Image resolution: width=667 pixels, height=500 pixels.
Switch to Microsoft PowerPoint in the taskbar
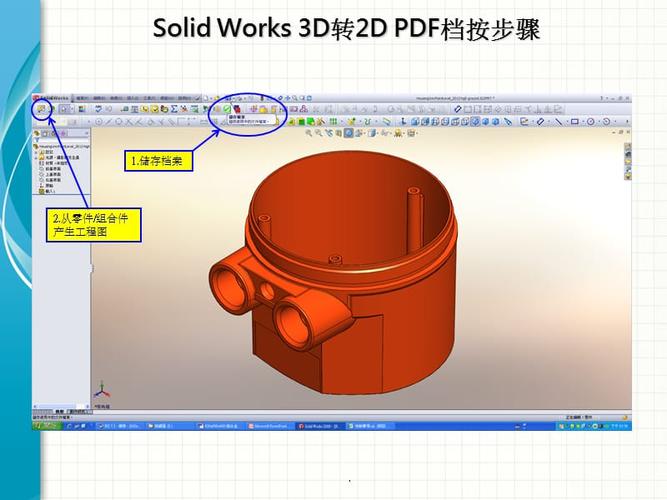(x=270, y=426)
